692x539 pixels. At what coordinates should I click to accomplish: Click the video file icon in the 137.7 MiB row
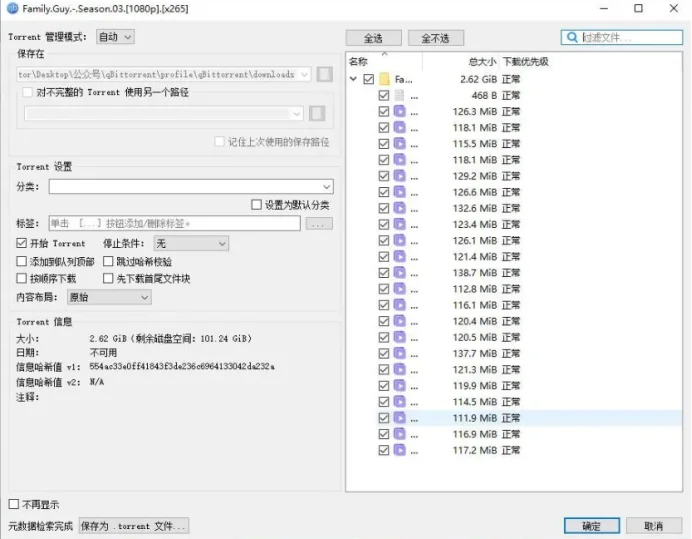(x=399, y=354)
